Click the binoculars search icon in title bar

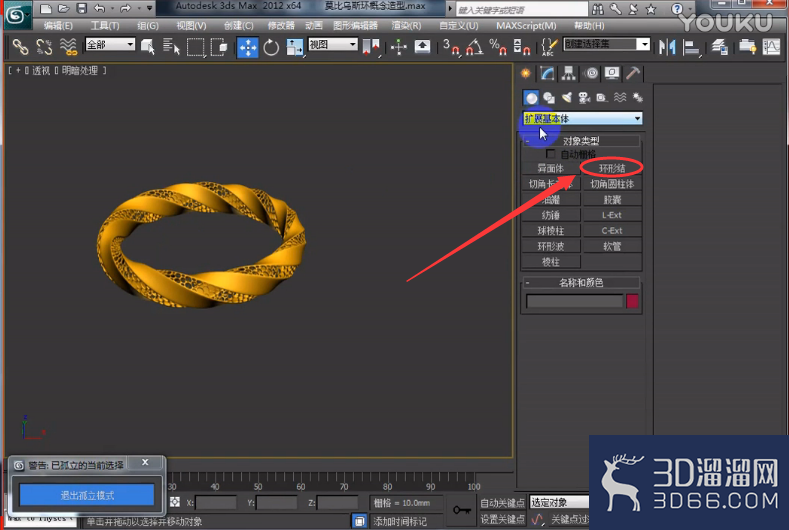pyautogui.click(x=598, y=9)
